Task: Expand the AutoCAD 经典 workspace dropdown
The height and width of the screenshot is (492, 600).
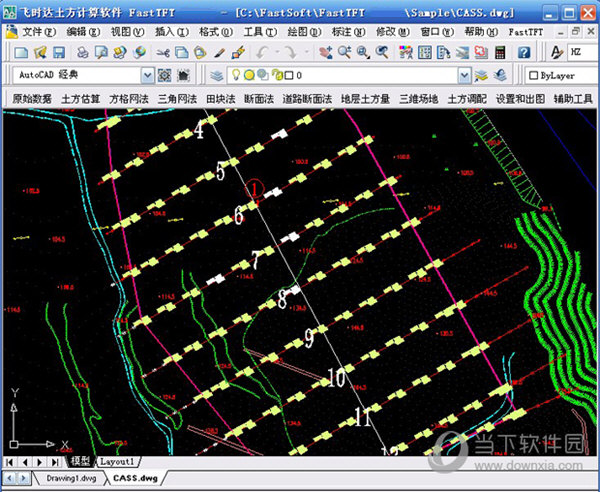Action: coord(147,76)
